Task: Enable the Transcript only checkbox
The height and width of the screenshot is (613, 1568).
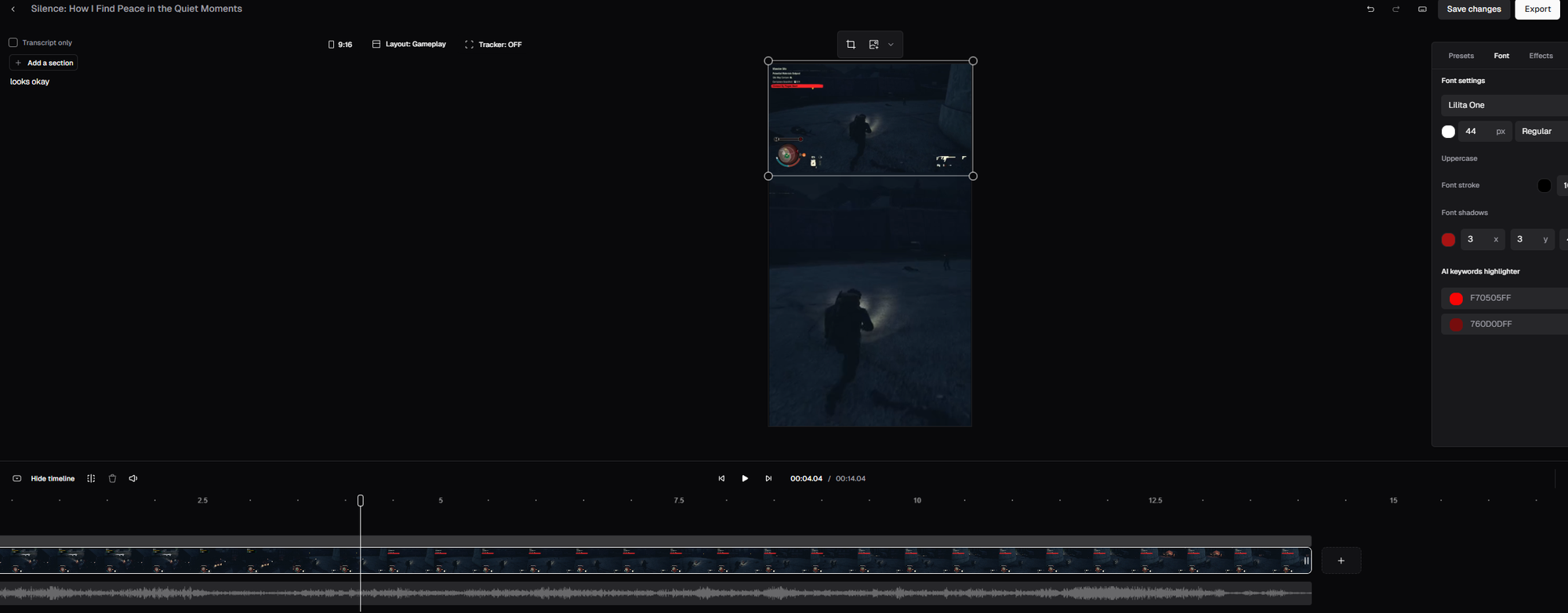Action: tap(13, 42)
